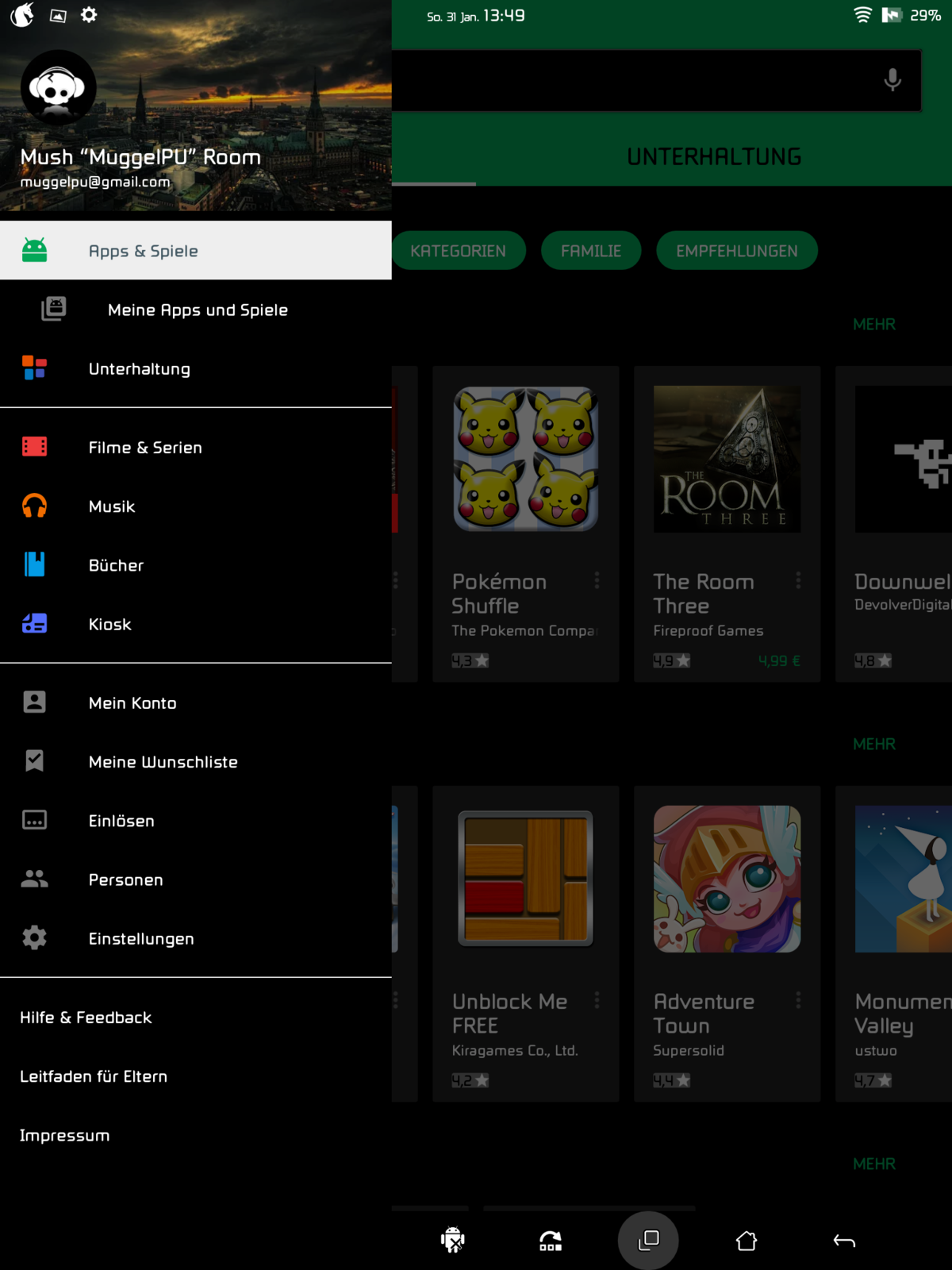Open the Kiosk section
The image size is (952, 1270).
(110, 625)
